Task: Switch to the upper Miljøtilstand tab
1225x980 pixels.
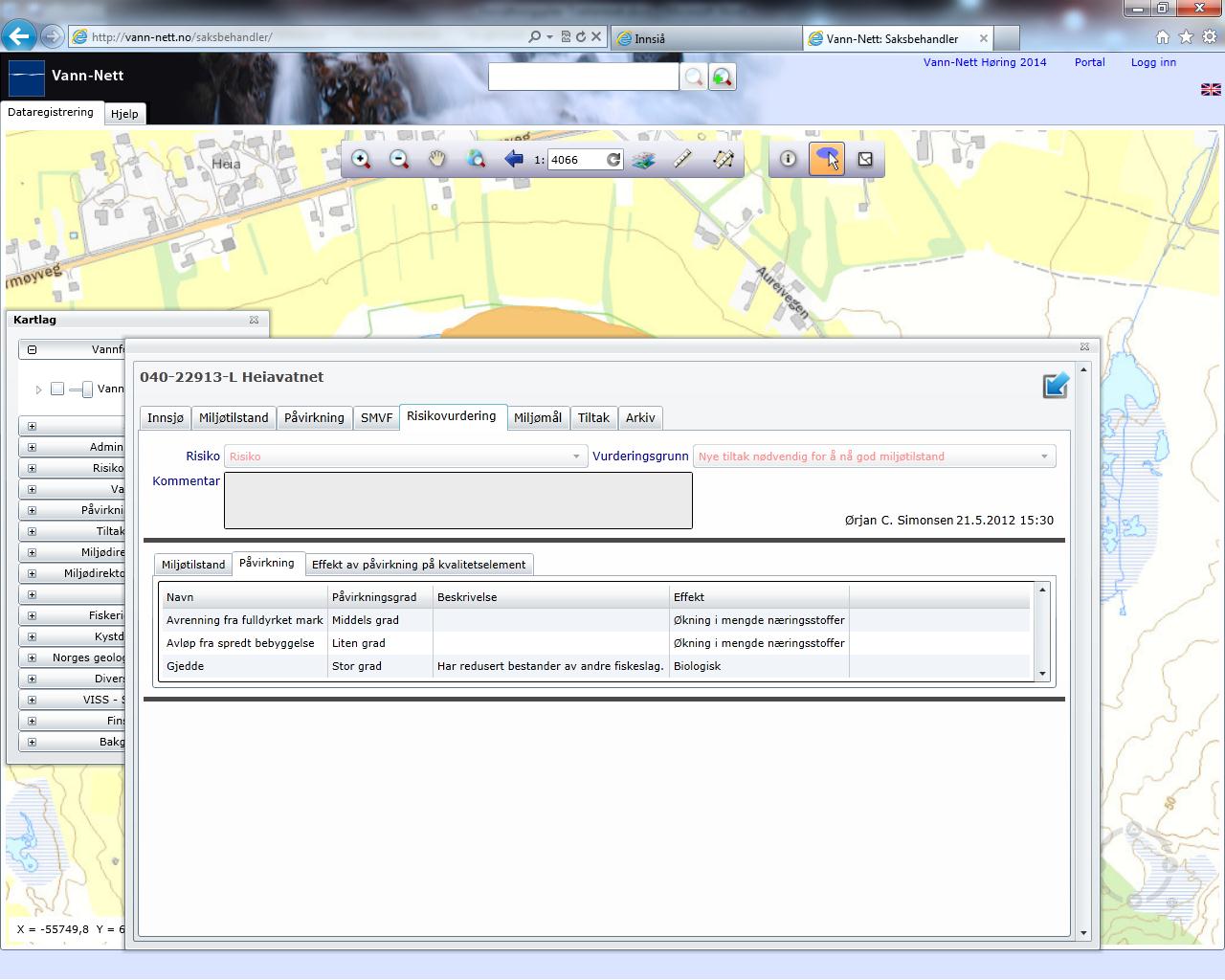Action: tap(234, 418)
